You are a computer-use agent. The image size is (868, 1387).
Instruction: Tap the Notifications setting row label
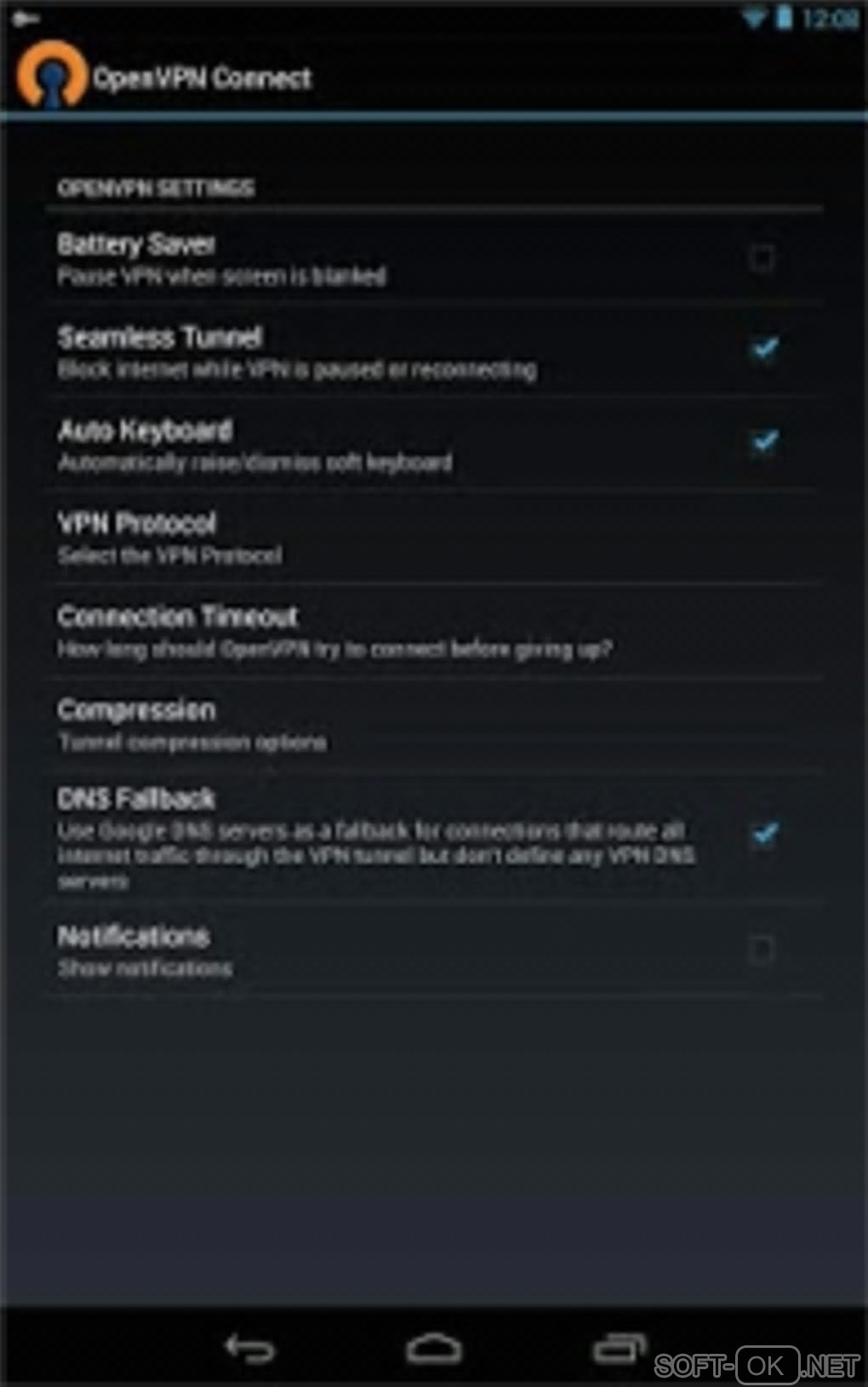134,937
